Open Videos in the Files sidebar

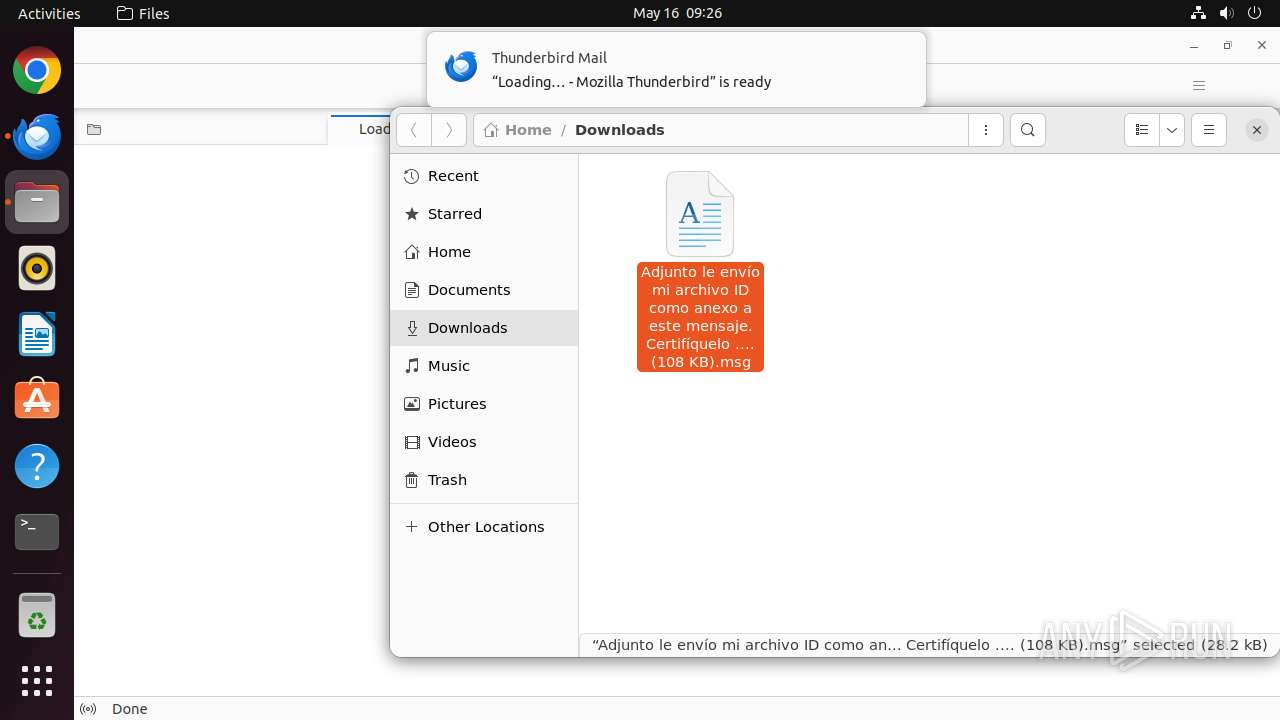pyautogui.click(x=484, y=442)
